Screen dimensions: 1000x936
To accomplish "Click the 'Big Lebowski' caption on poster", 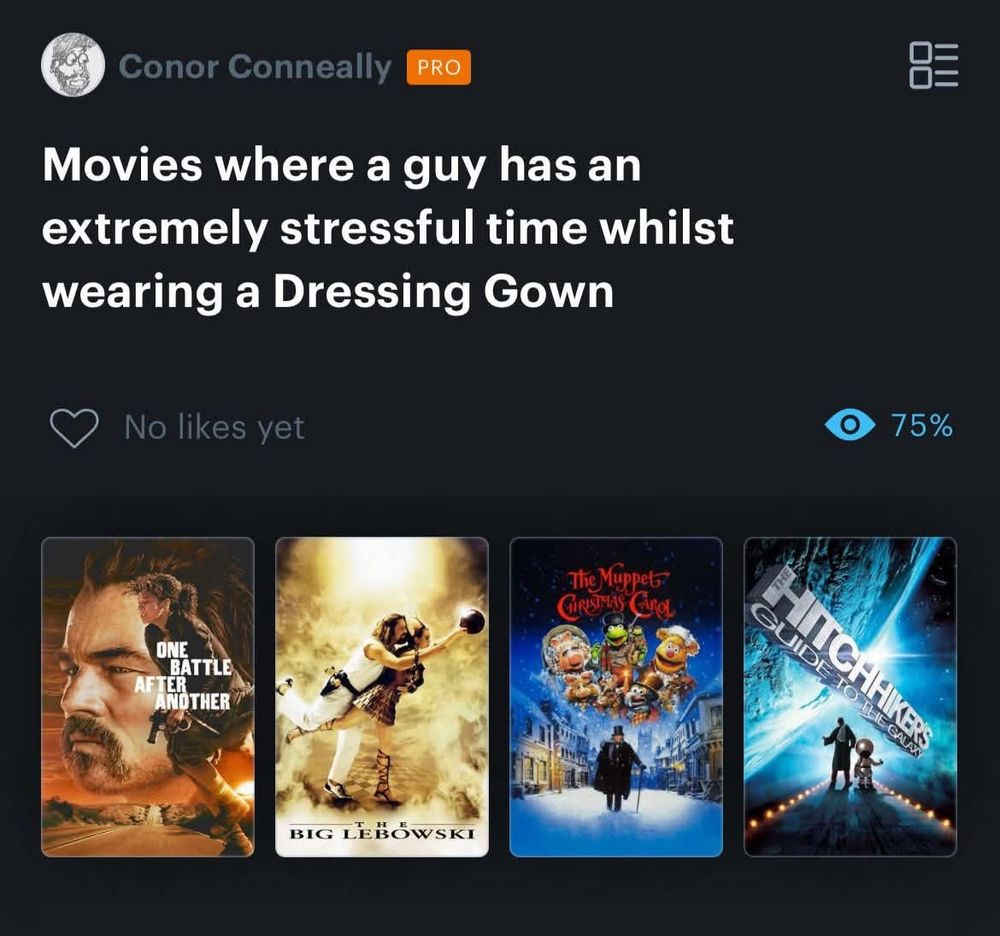I will [382, 831].
